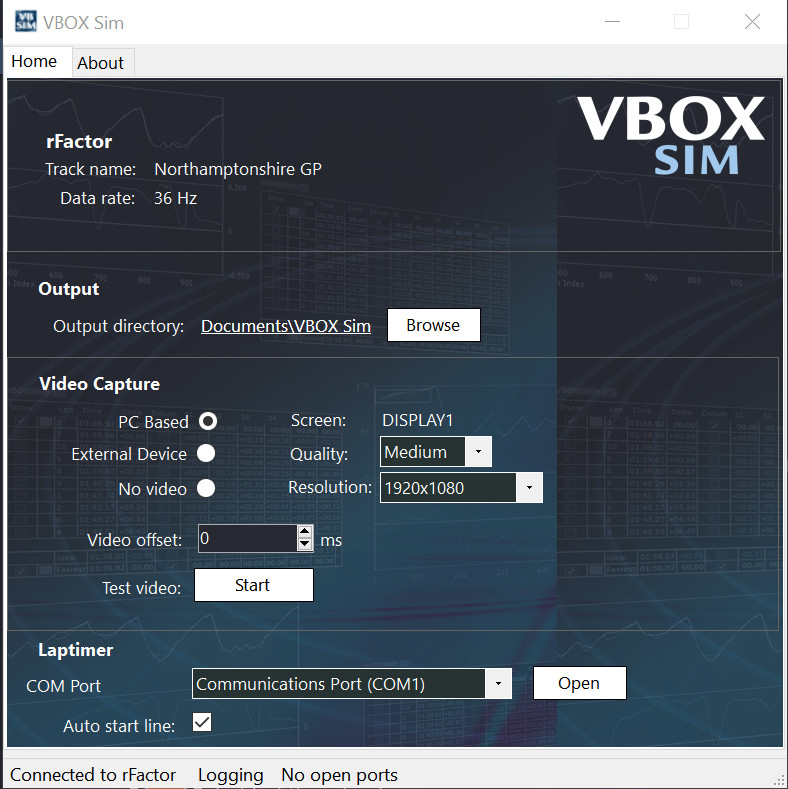Switch to the Home tab
The width and height of the screenshot is (788, 789).
(35, 62)
